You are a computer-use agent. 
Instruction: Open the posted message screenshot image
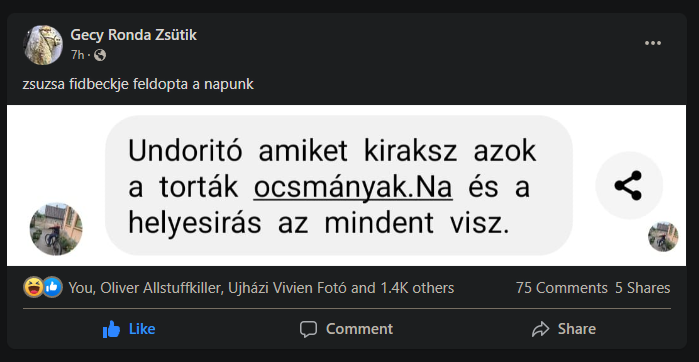pyautogui.click(x=346, y=185)
